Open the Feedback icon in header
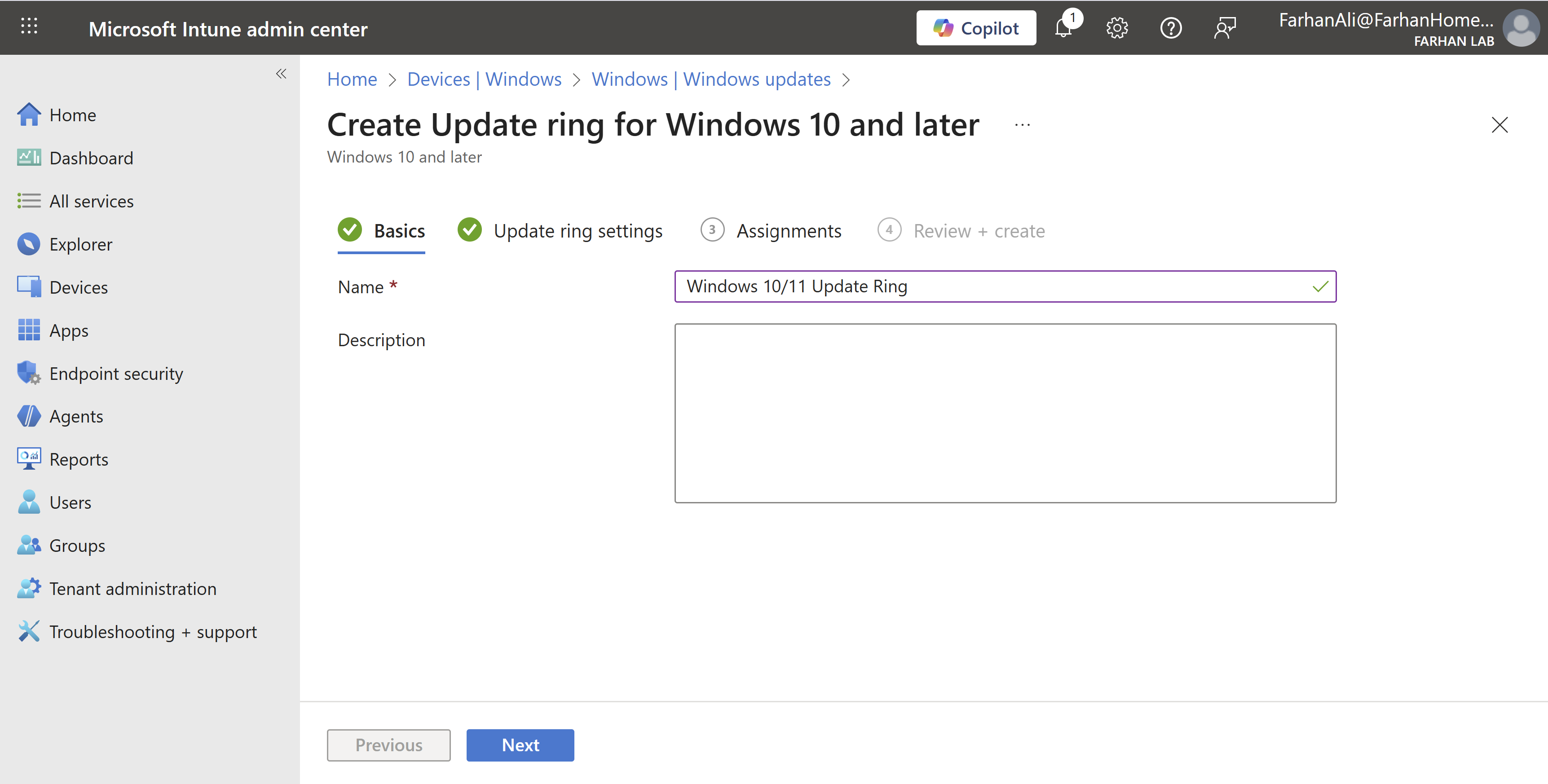Image resolution: width=1548 pixels, height=784 pixels. (1225, 28)
